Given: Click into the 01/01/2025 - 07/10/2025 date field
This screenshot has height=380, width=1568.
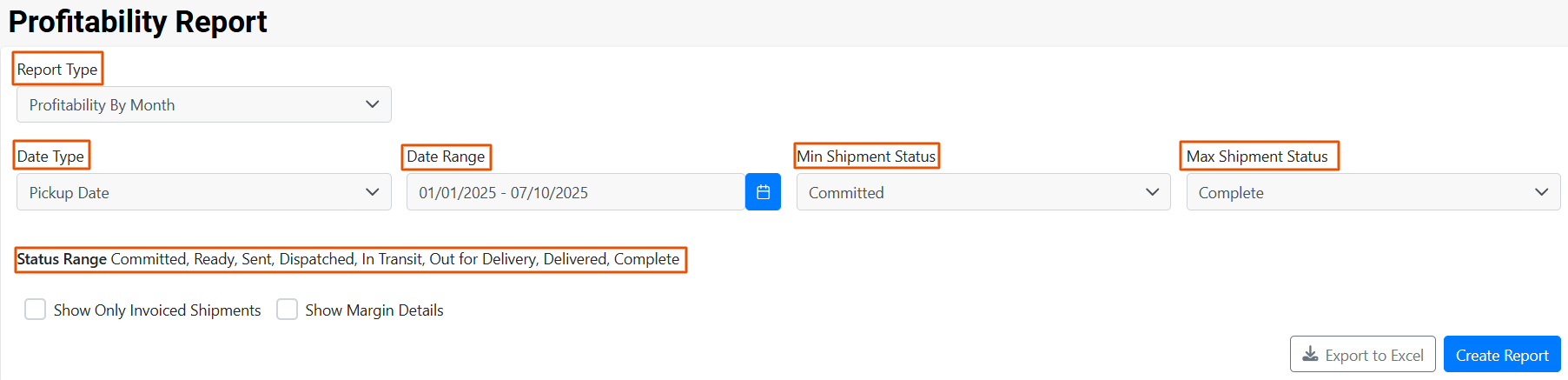Looking at the screenshot, I should click(576, 192).
